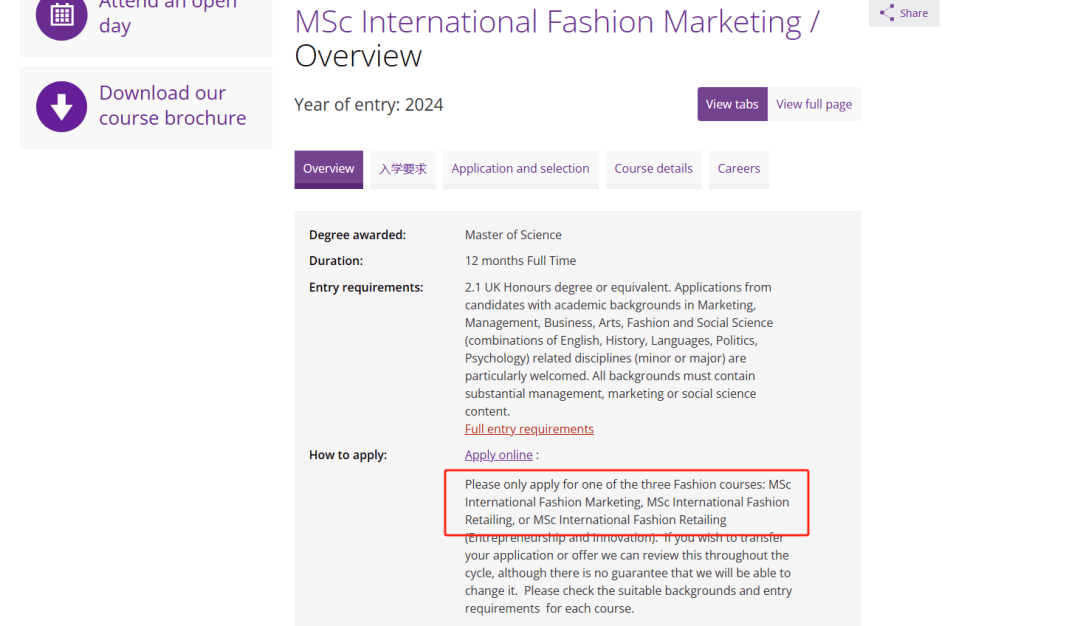1080x626 pixels.
Task: Switch to the Careers tab
Action: [x=738, y=169]
